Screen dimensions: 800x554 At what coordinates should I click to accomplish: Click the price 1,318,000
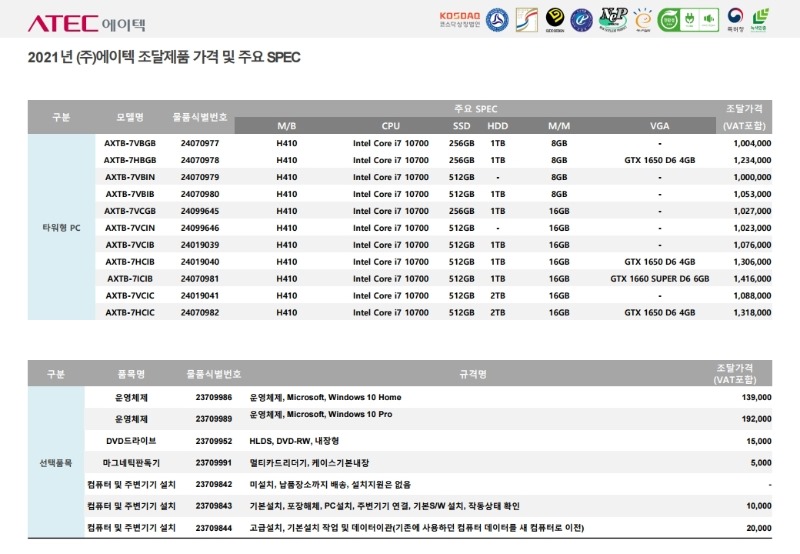[752, 312]
